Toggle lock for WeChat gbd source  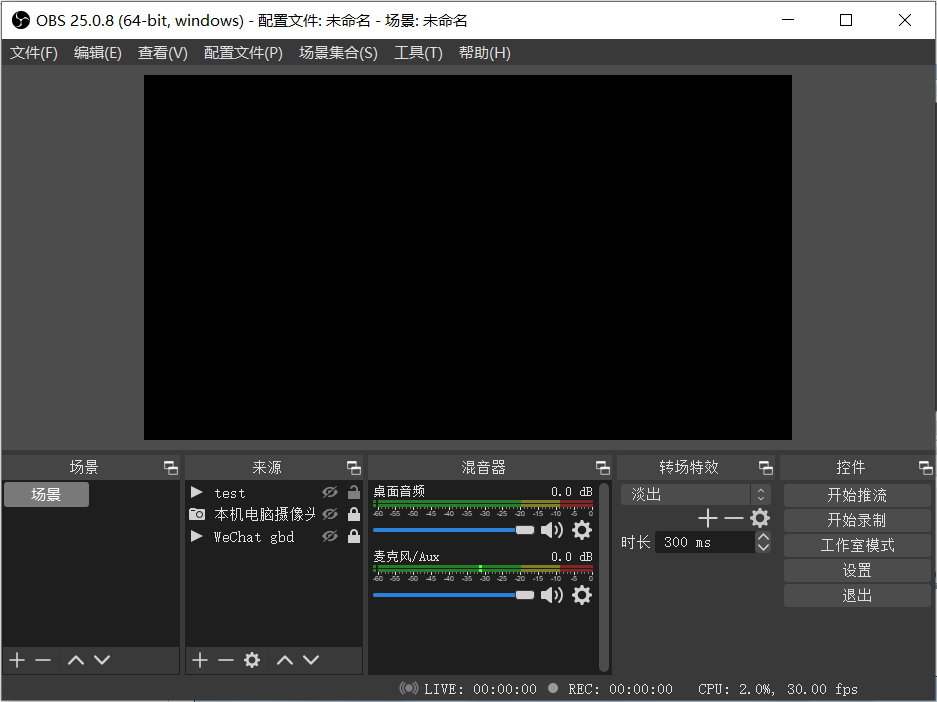[x=354, y=536]
